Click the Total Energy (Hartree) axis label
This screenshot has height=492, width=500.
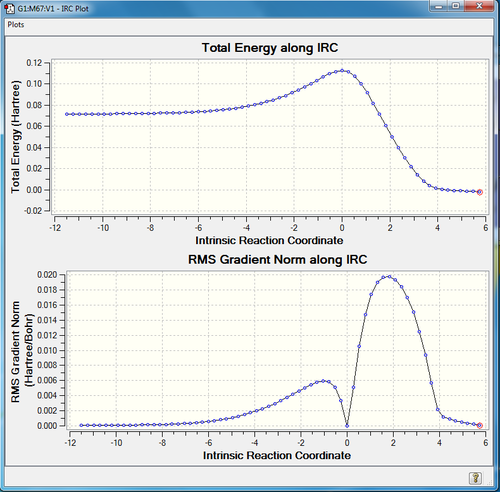(x=15, y=137)
